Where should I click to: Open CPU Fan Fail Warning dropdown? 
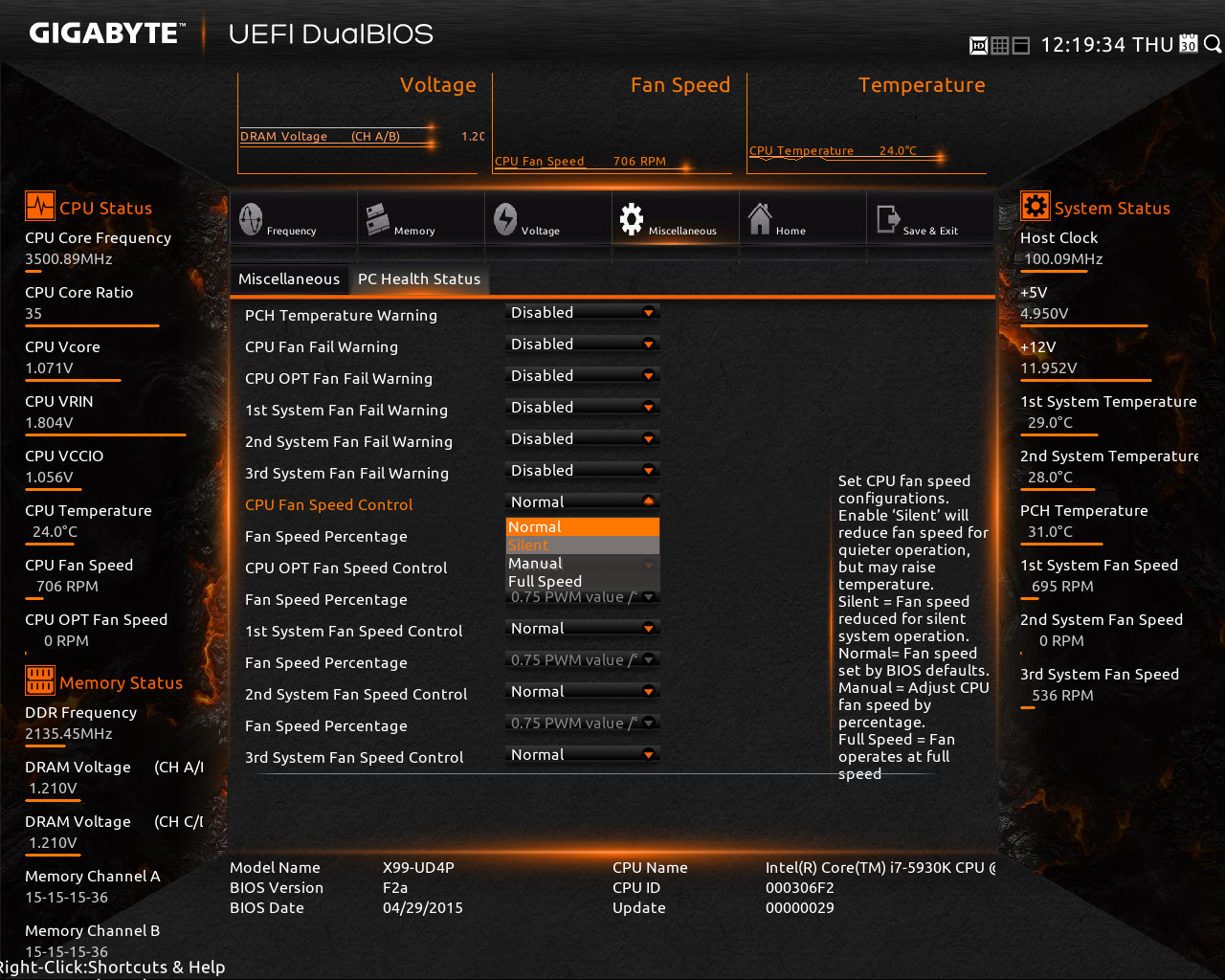click(x=583, y=345)
